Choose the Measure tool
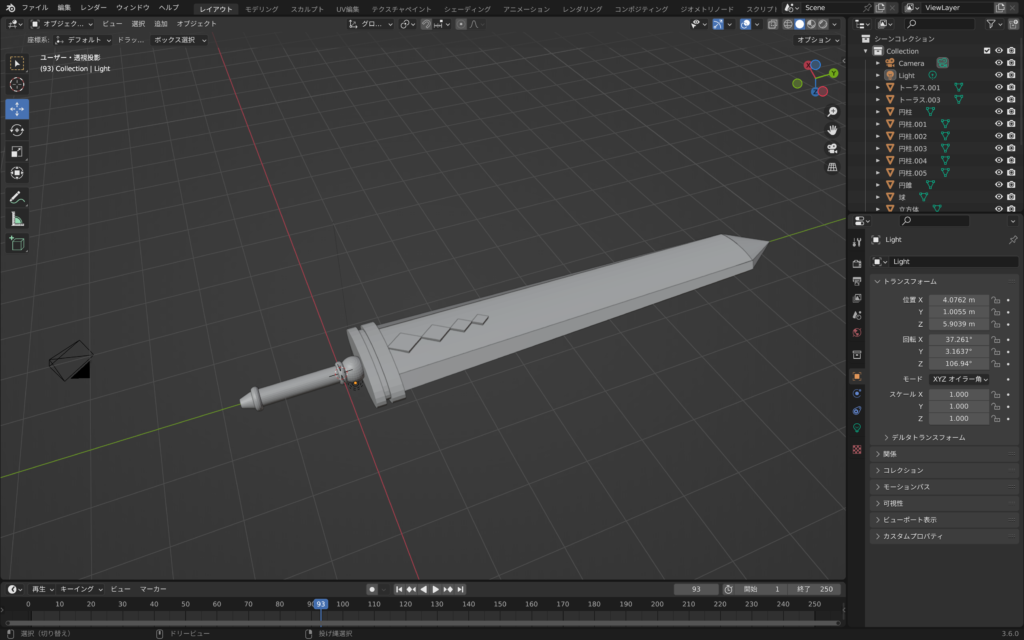Viewport: 1024px width, 640px height. (x=17, y=219)
